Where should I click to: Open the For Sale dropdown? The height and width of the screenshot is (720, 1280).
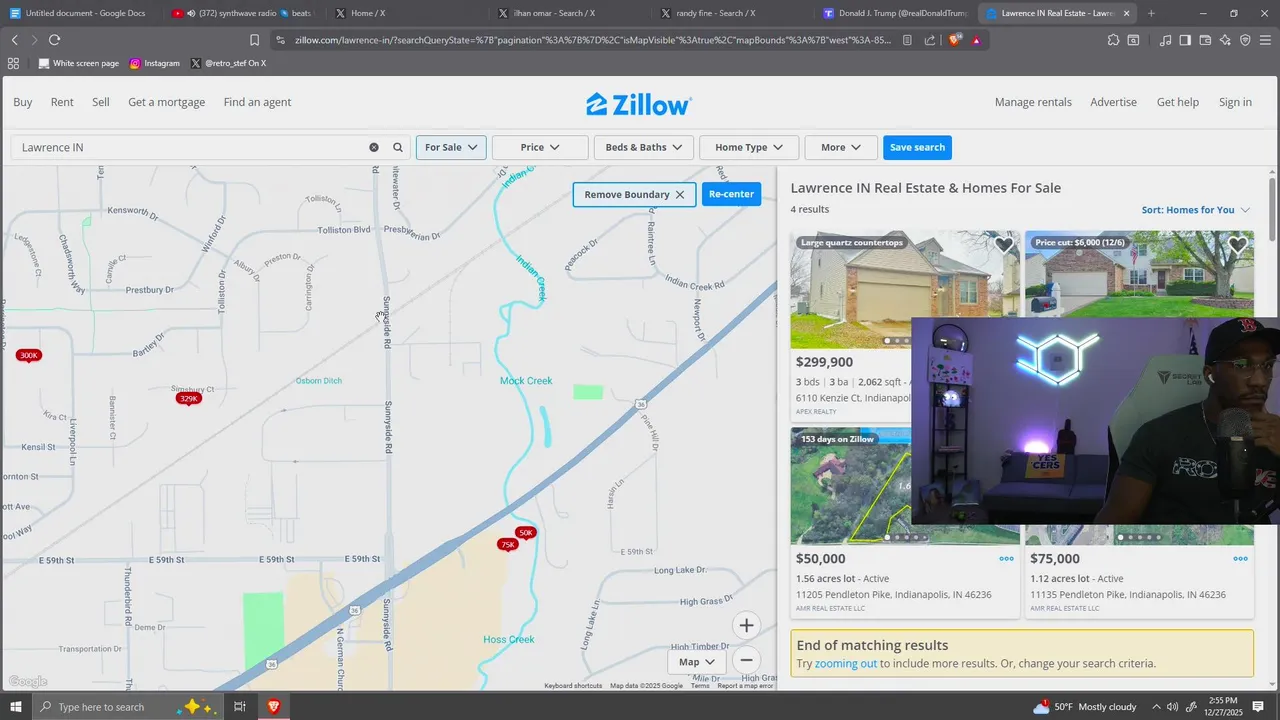tap(451, 147)
